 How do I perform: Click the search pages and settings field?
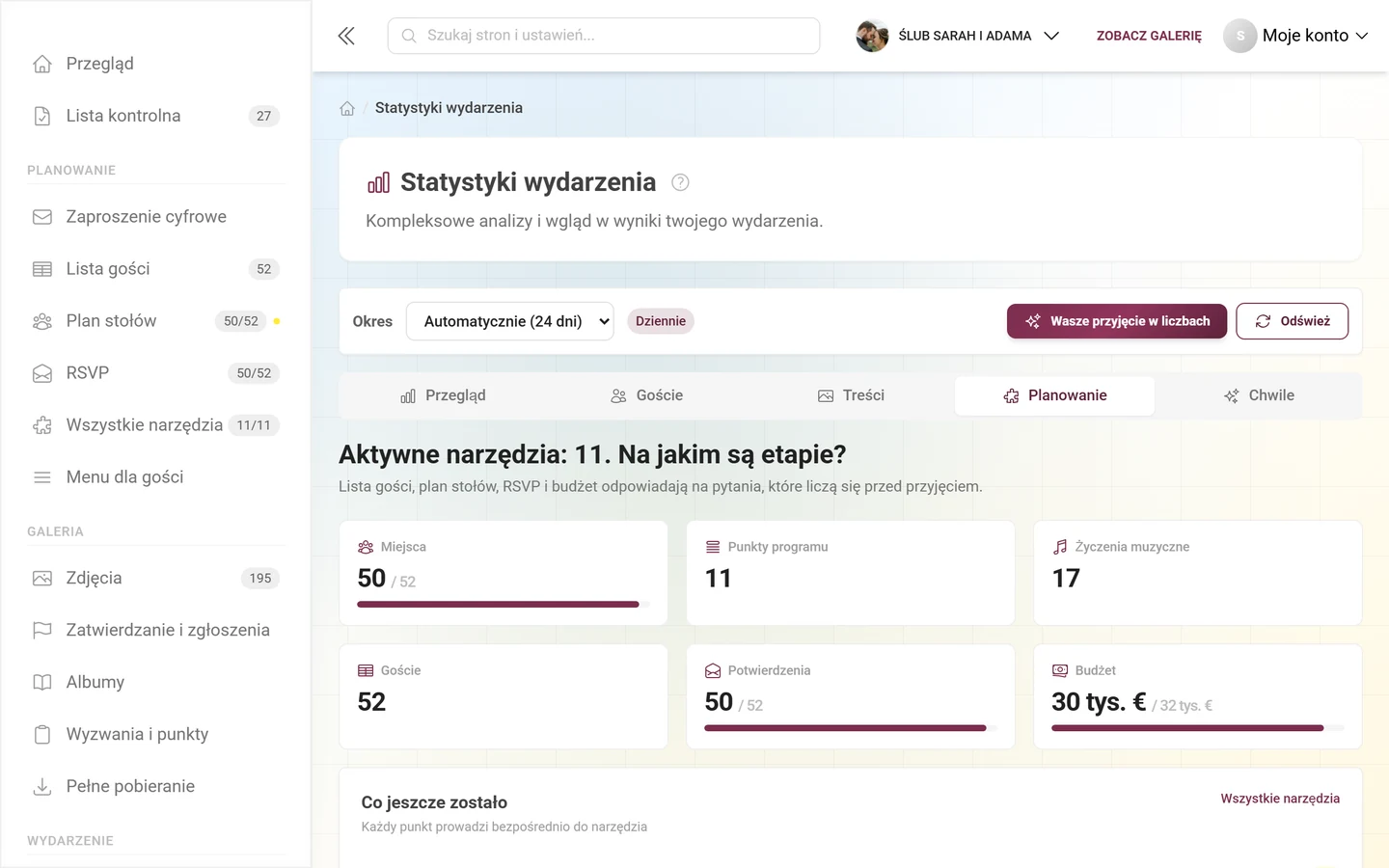(604, 36)
